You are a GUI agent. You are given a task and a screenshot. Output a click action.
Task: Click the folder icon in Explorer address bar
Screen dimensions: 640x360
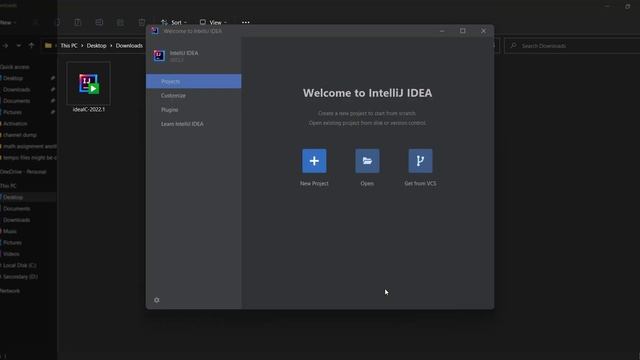[48, 46]
